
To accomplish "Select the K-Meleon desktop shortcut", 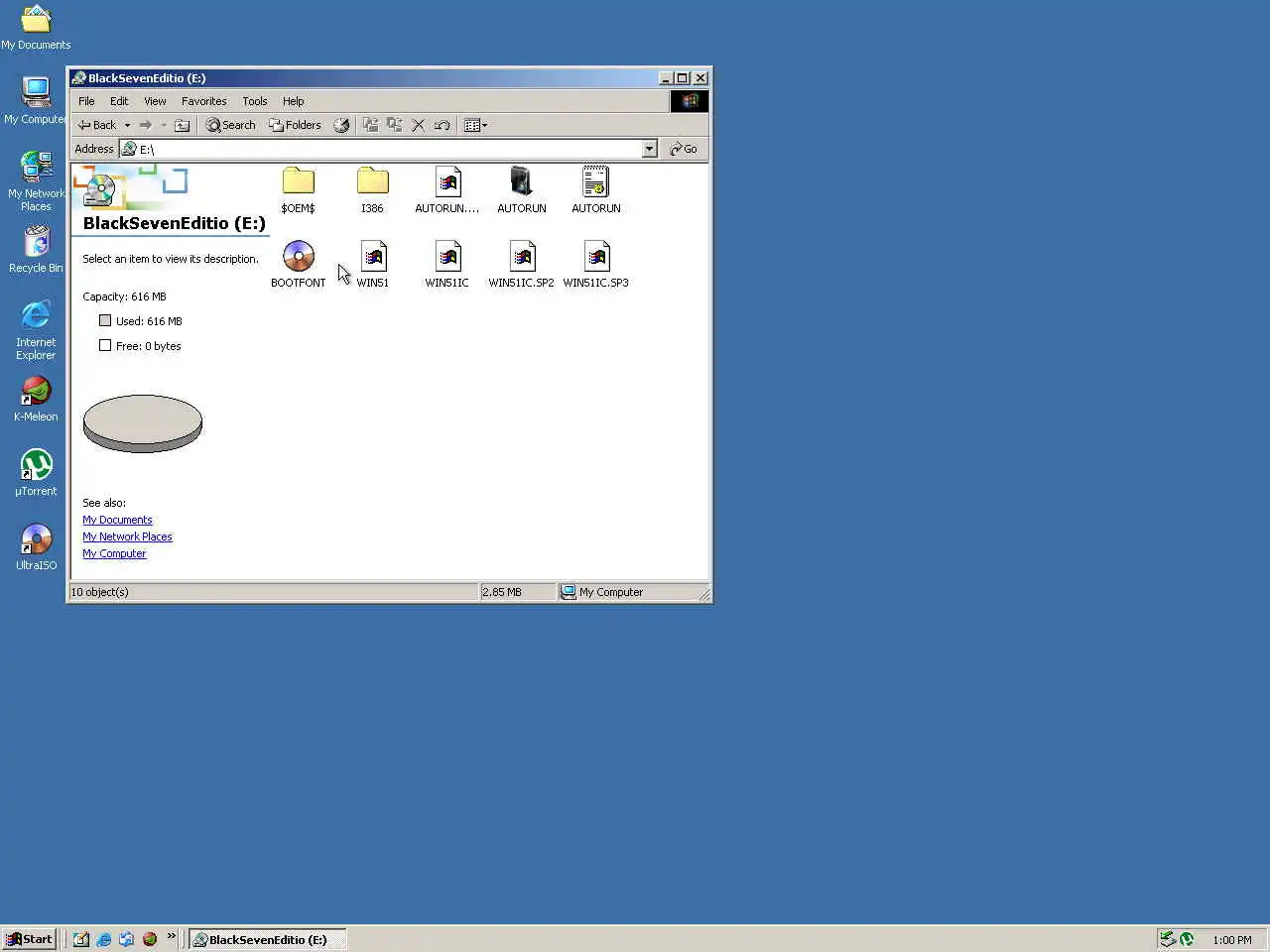I will point(36,399).
